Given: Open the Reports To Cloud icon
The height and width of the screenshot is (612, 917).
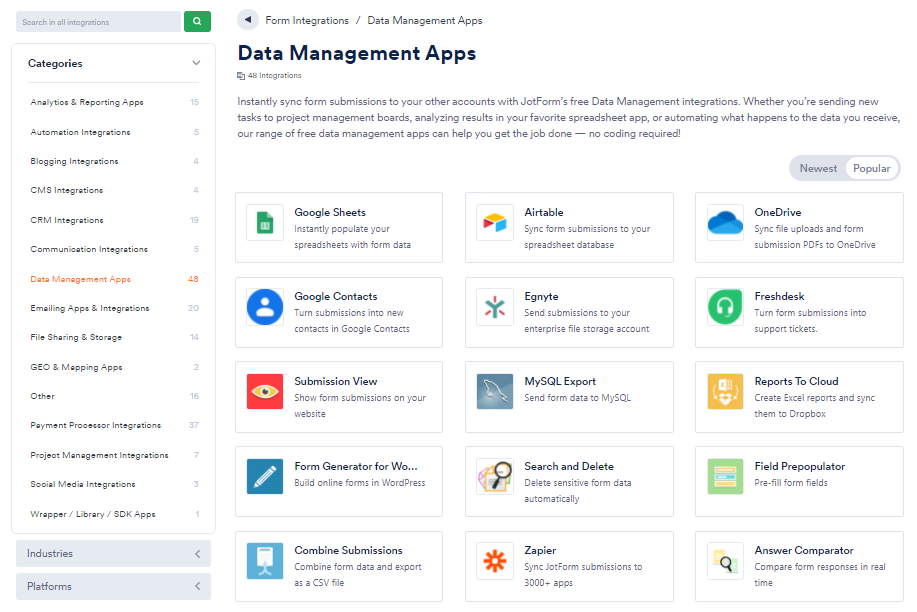Looking at the screenshot, I should 725,391.
